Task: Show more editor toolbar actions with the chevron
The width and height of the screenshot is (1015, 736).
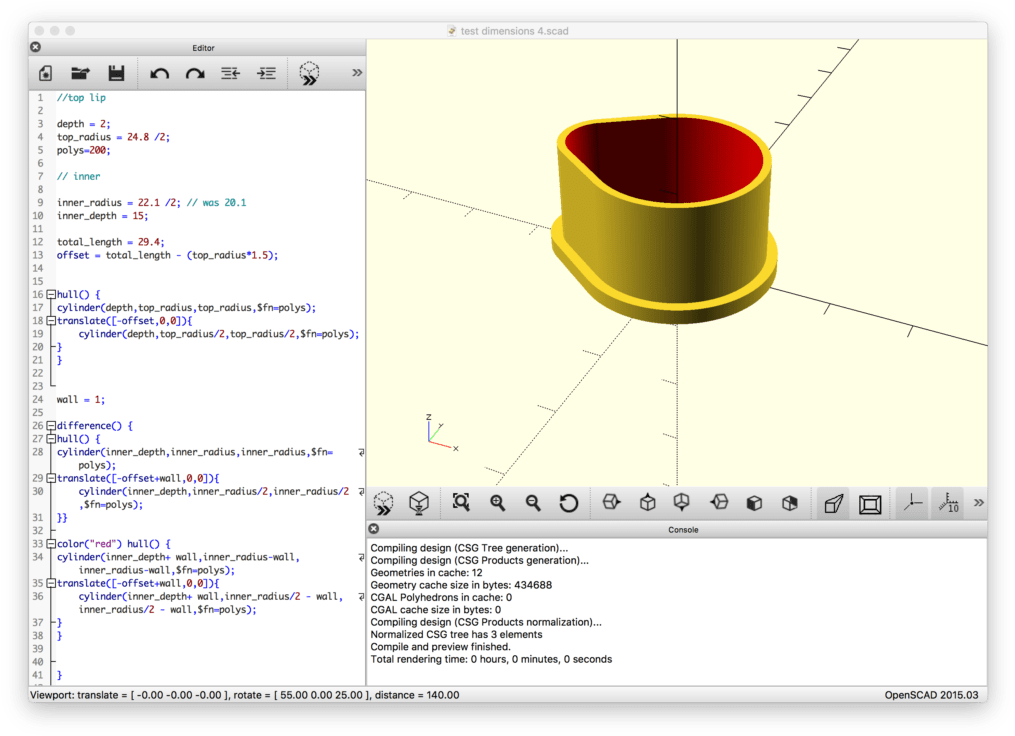Action: [x=355, y=72]
